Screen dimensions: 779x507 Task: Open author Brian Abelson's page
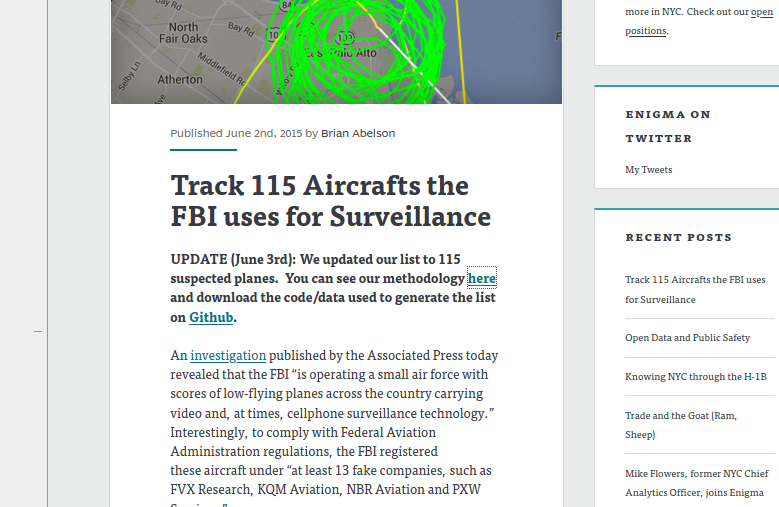coord(358,133)
